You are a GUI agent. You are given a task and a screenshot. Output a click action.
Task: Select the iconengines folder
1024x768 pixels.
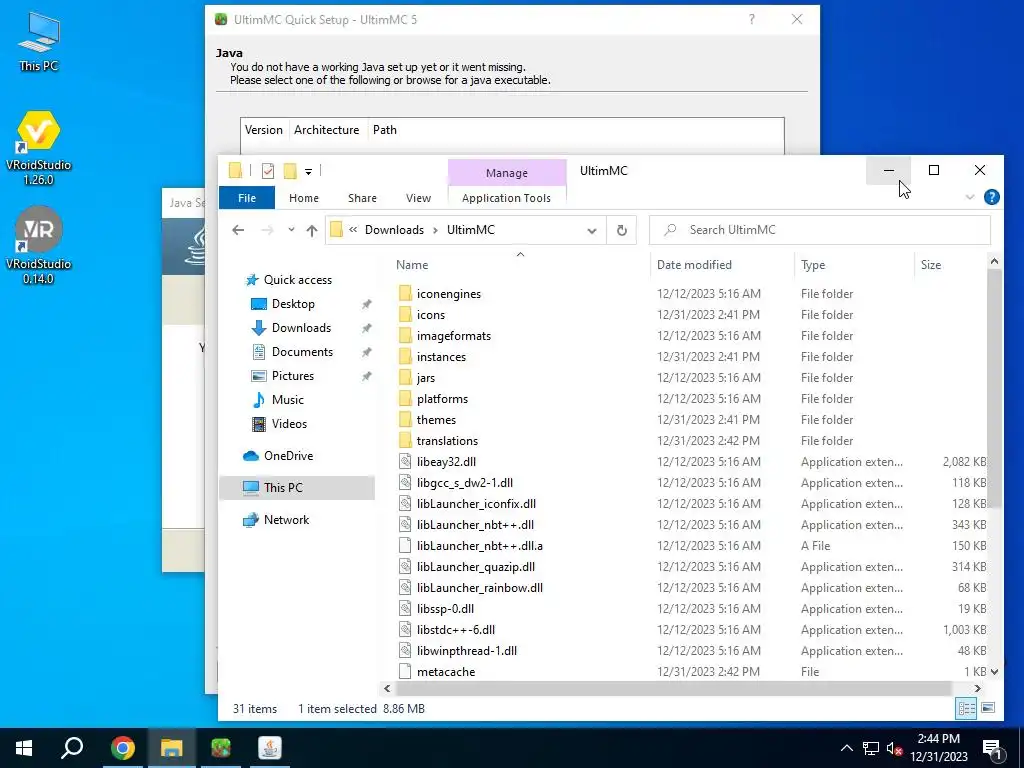click(449, 294)
